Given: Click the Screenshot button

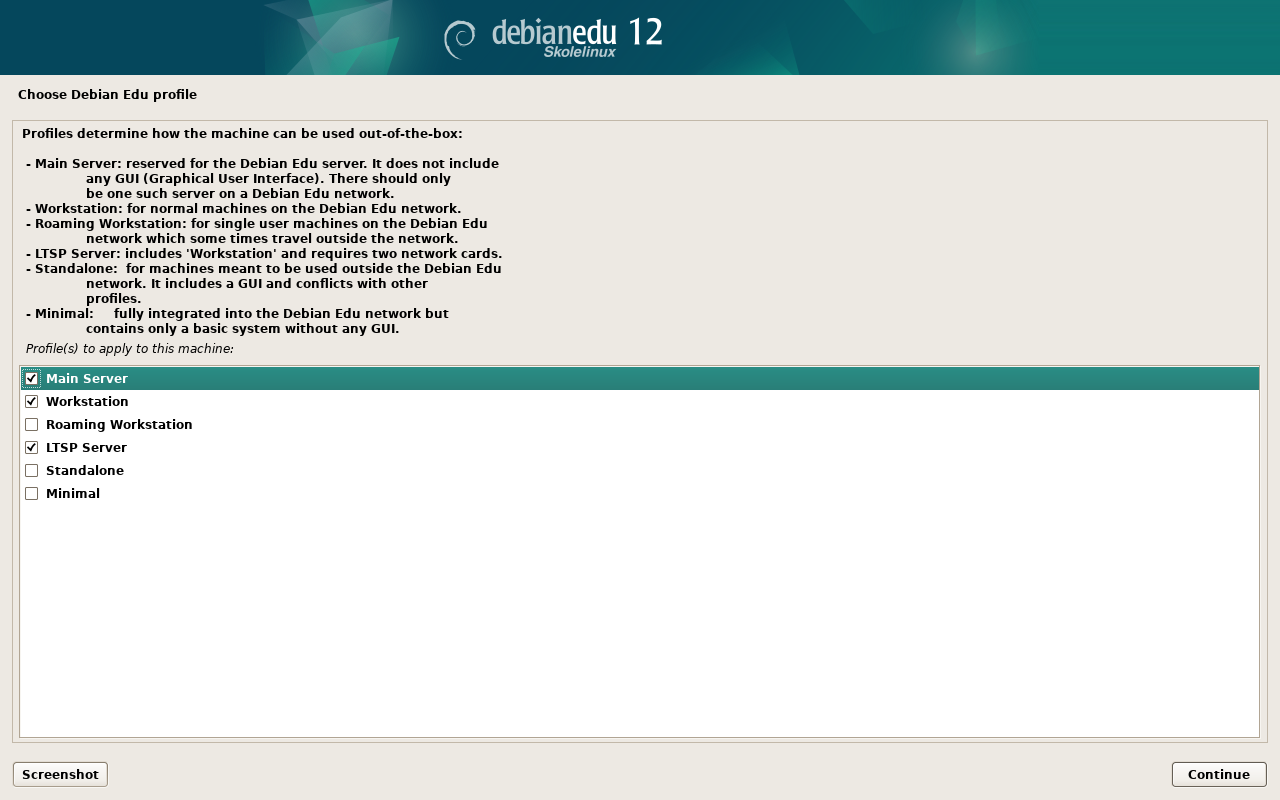Looking at the screenshot, I should (x=60, y=774).
